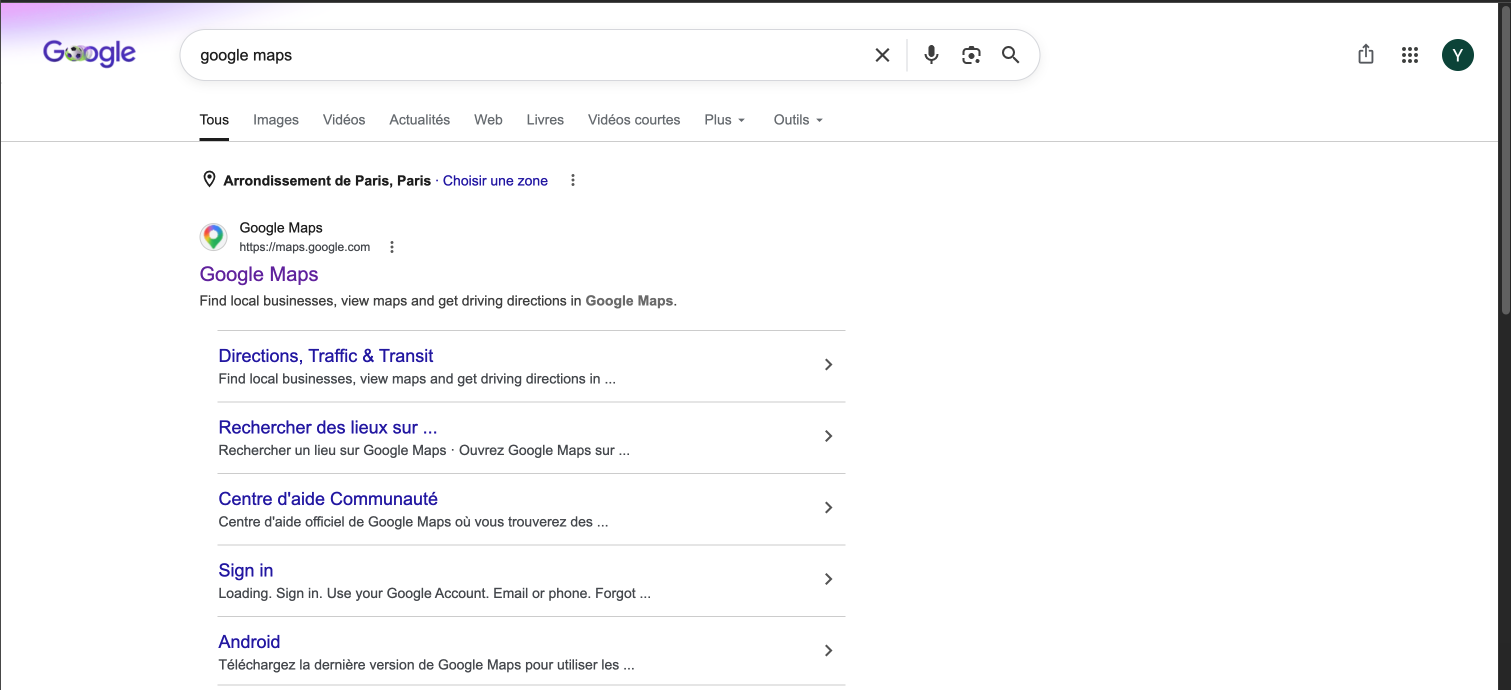This screenshot has width=1511, height=690.
Task: Open the Plus dropdown menu
Action: [x=725, y=120]
